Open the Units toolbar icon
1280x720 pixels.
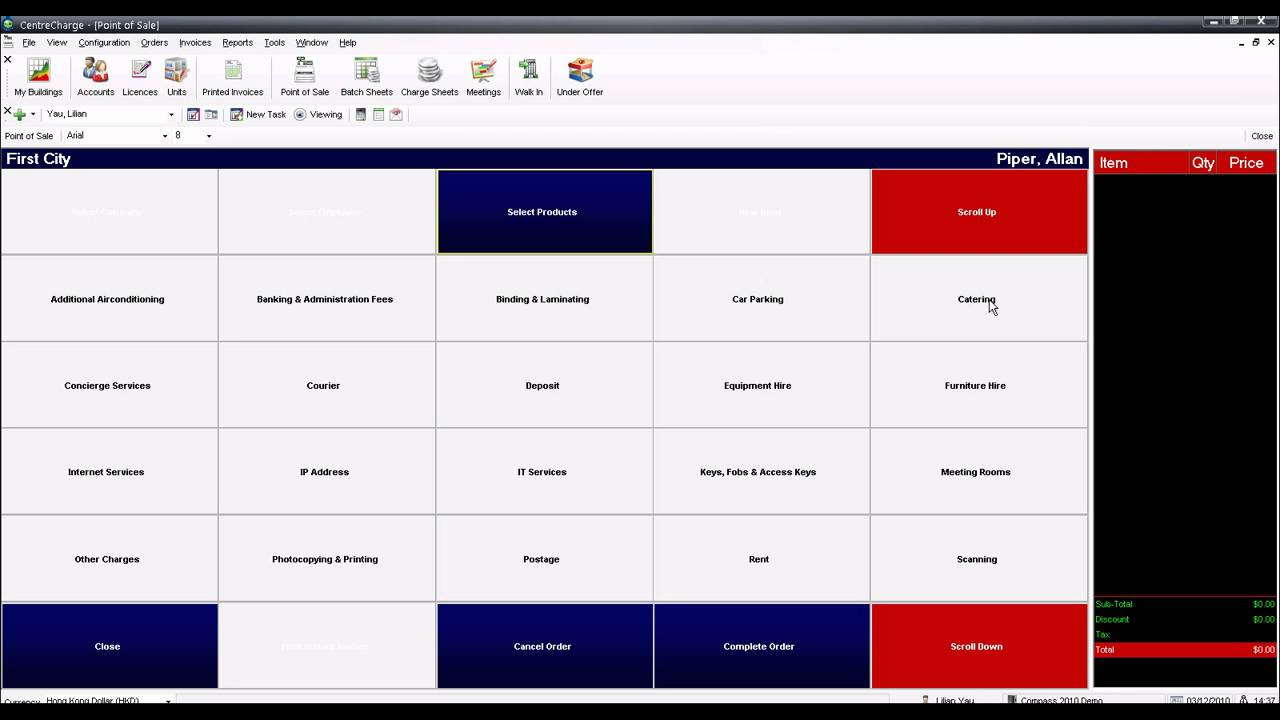click(176, 78)
